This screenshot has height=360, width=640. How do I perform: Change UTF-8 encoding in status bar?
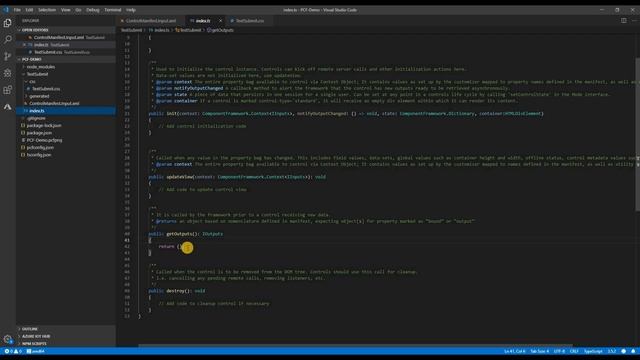pos(559,351)
